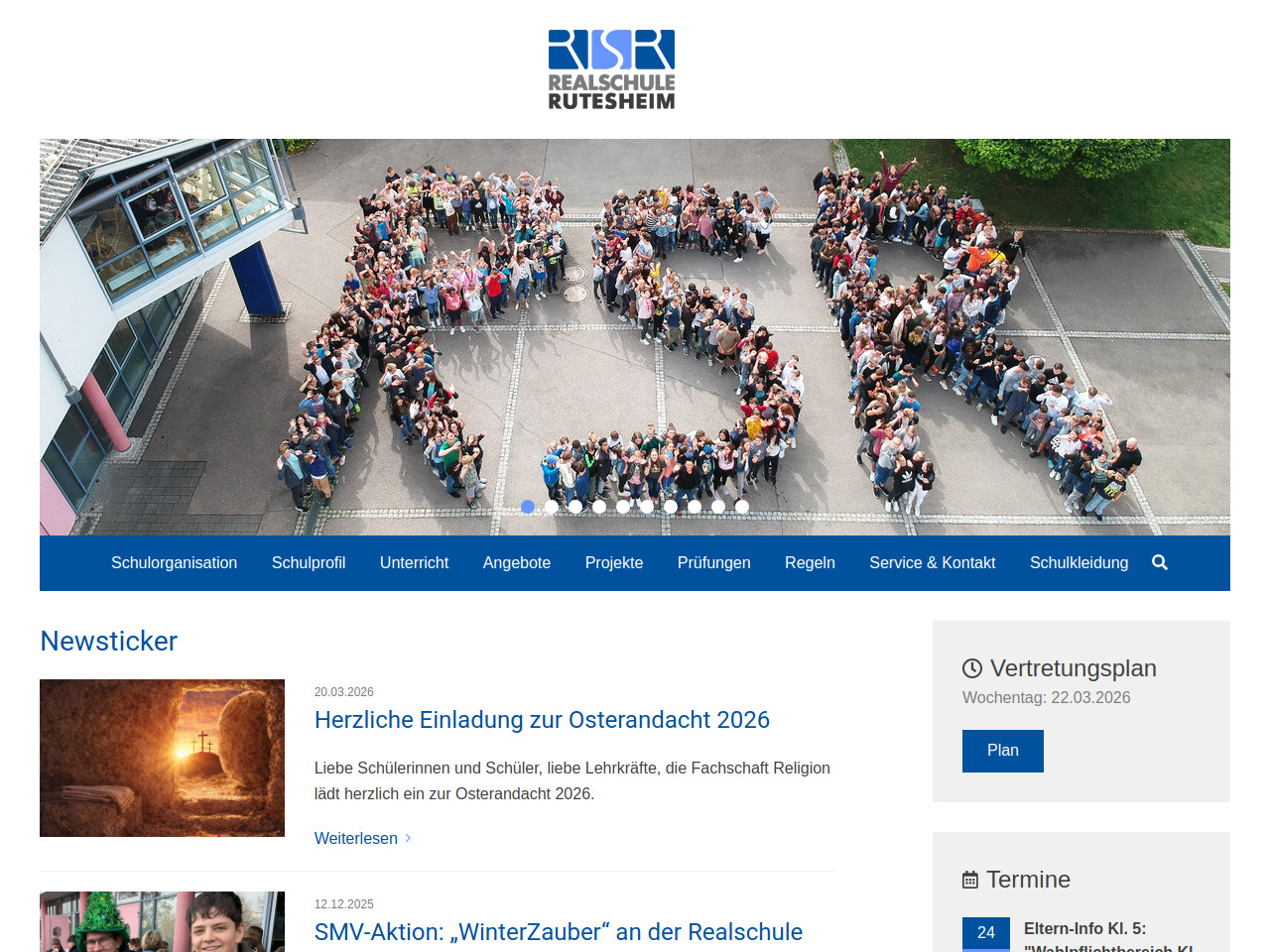Open the Service & Kontakt menu

point(932,563)
